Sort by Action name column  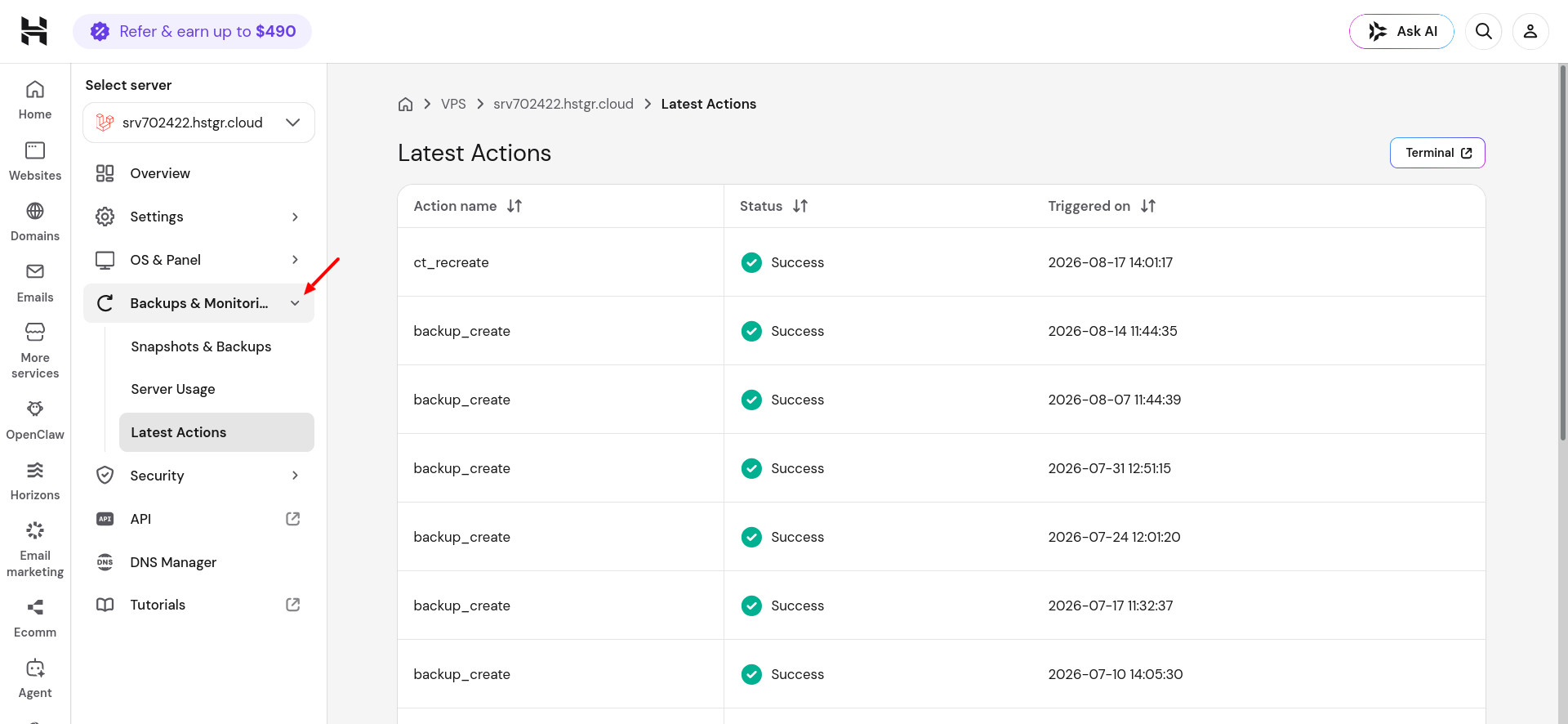point(514,206)
